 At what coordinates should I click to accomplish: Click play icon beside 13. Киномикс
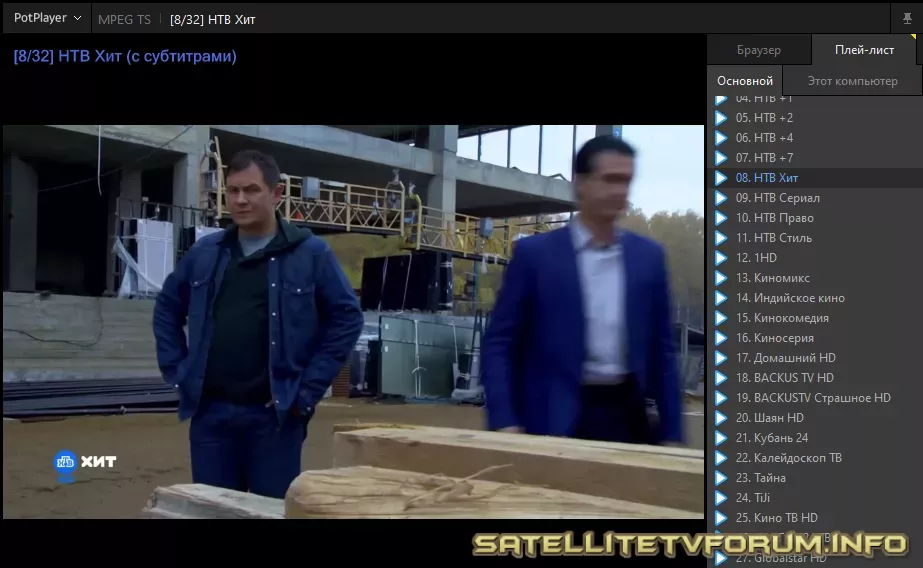pyautogui.click(x=721, y=278)
